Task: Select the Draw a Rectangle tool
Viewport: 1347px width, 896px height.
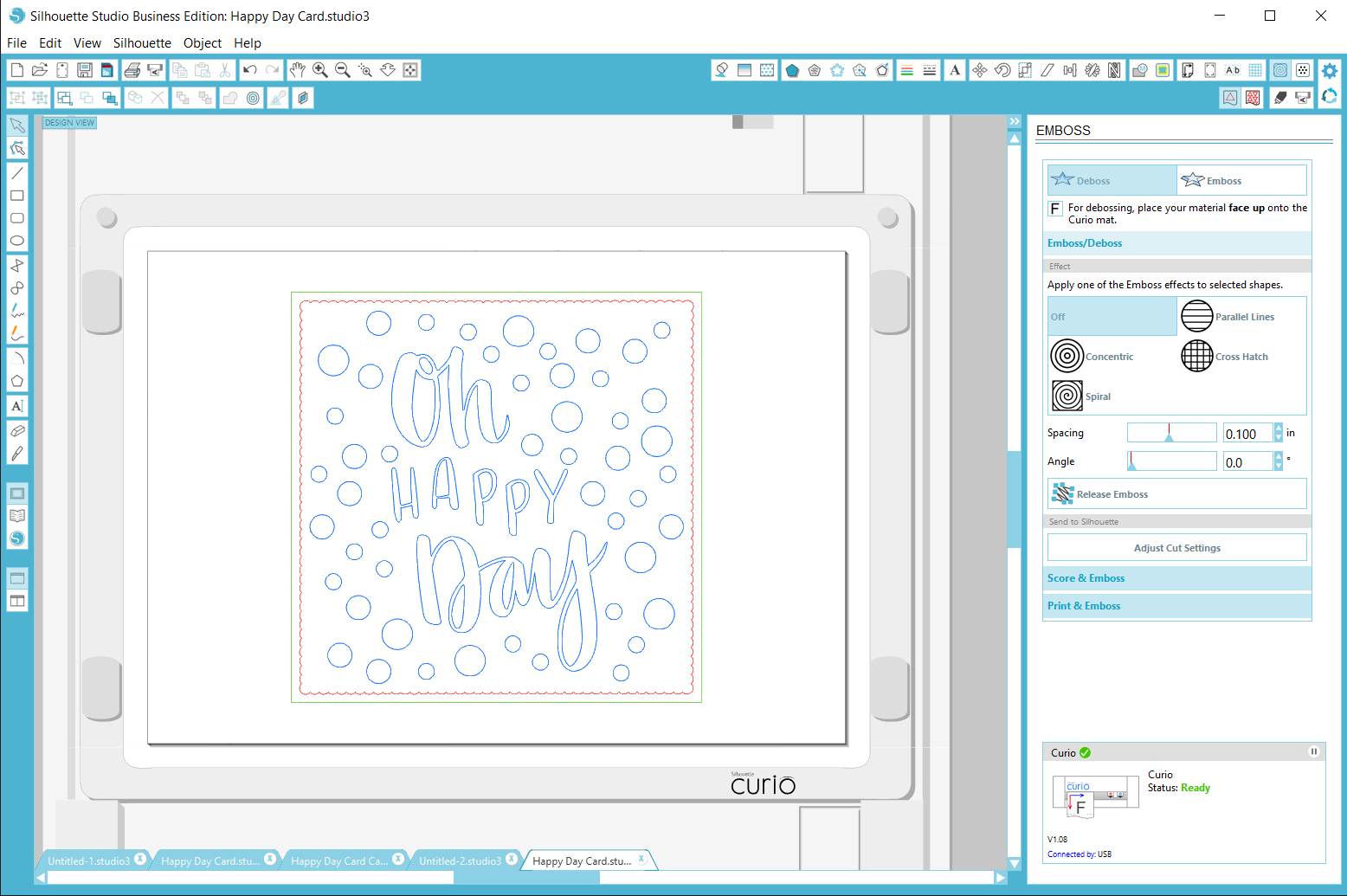Action: tap(17, 196)
